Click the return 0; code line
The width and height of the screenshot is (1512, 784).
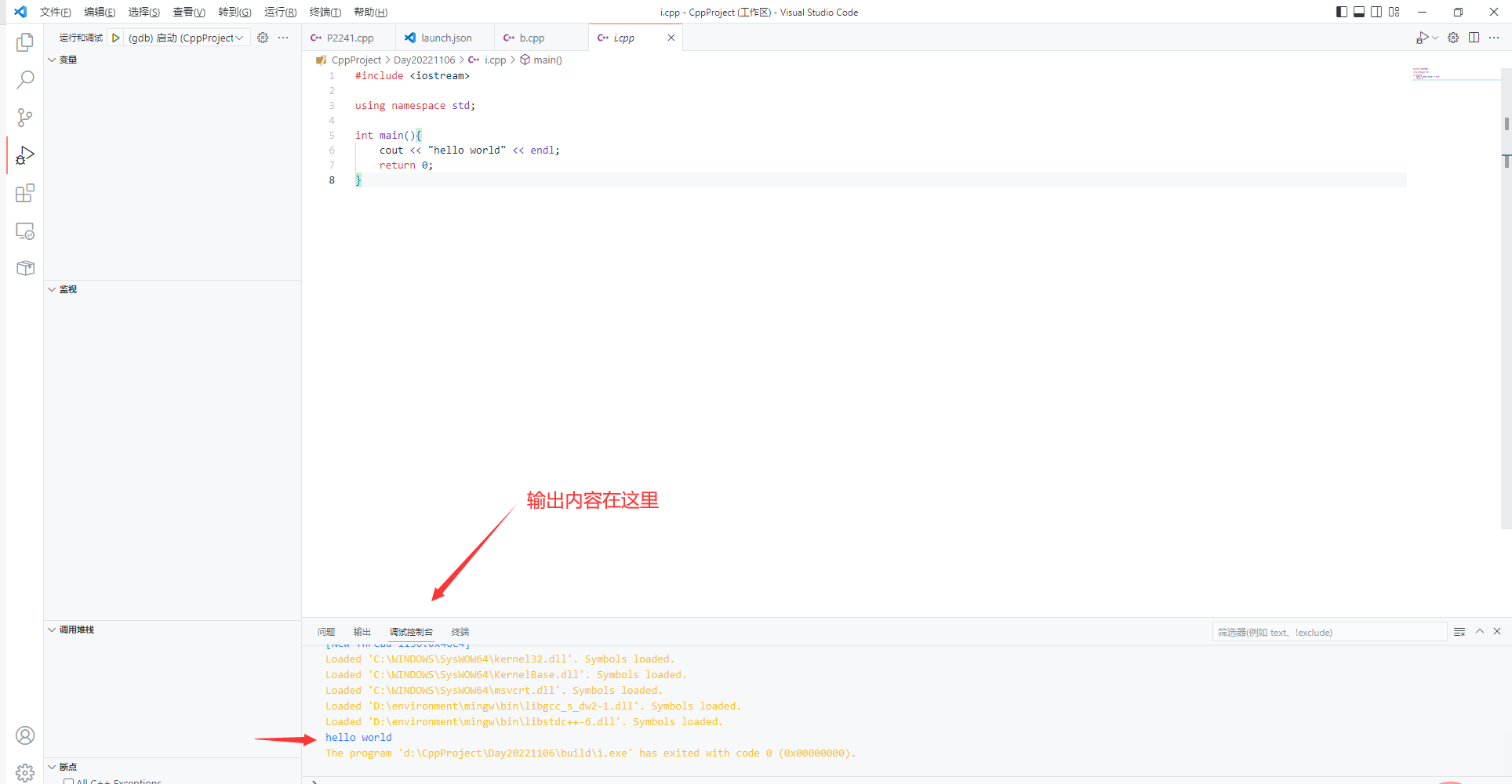tap(406, 165)
